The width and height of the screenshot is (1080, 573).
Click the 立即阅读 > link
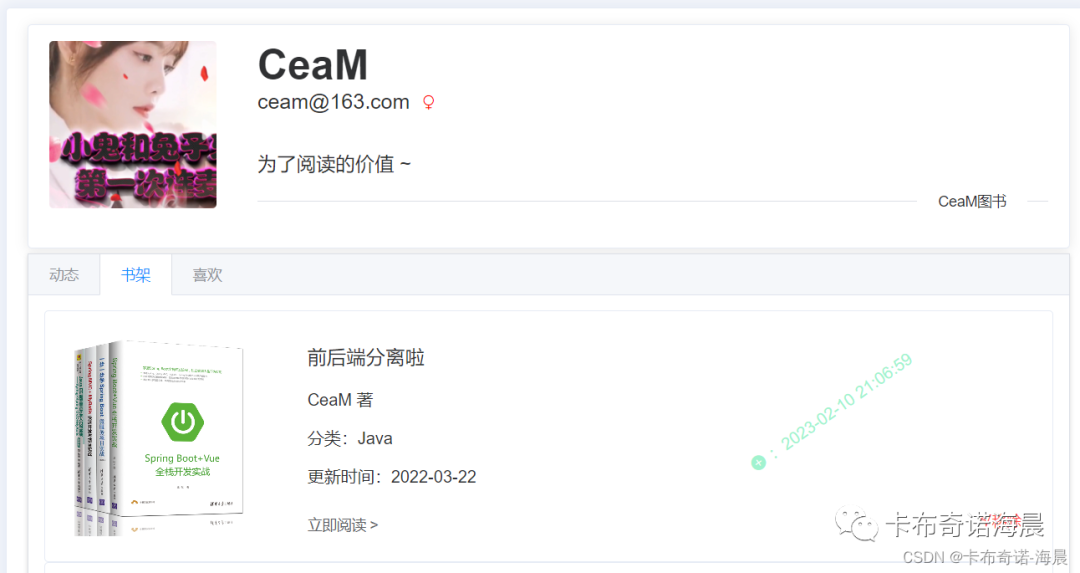342,525
